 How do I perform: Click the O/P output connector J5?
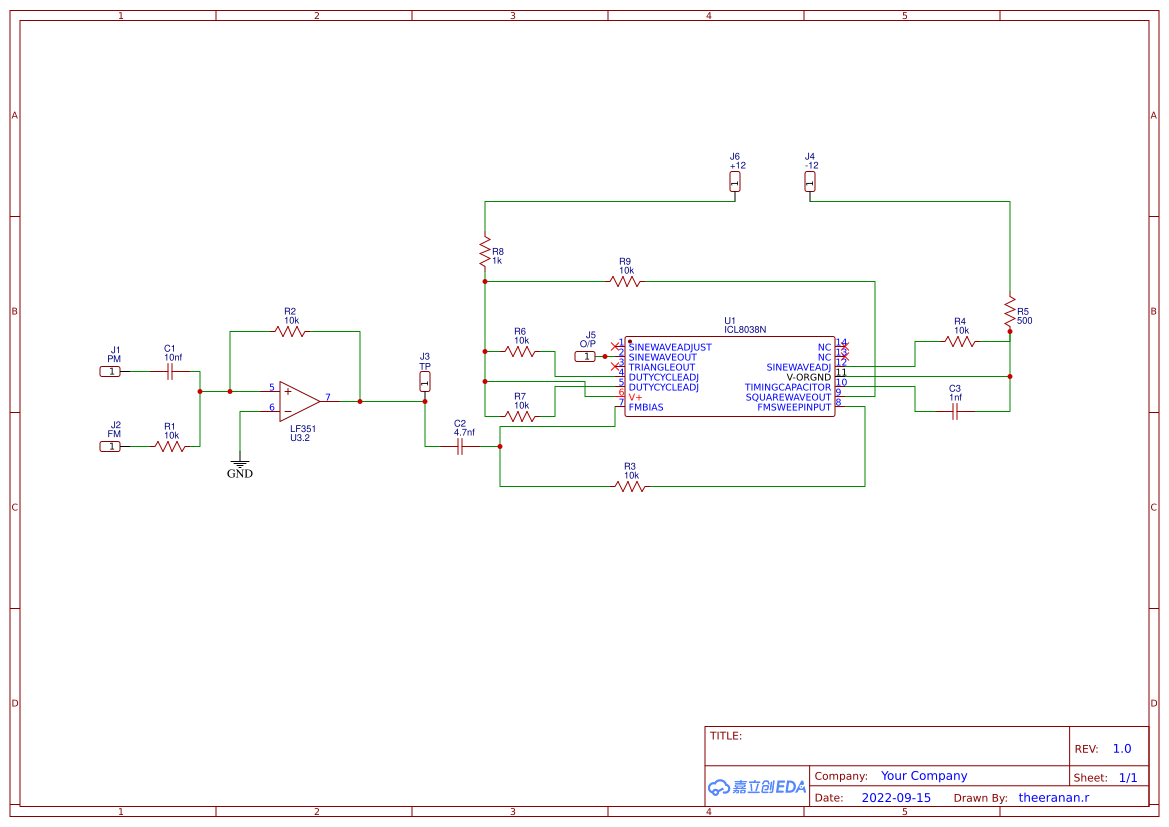[587, 355]
